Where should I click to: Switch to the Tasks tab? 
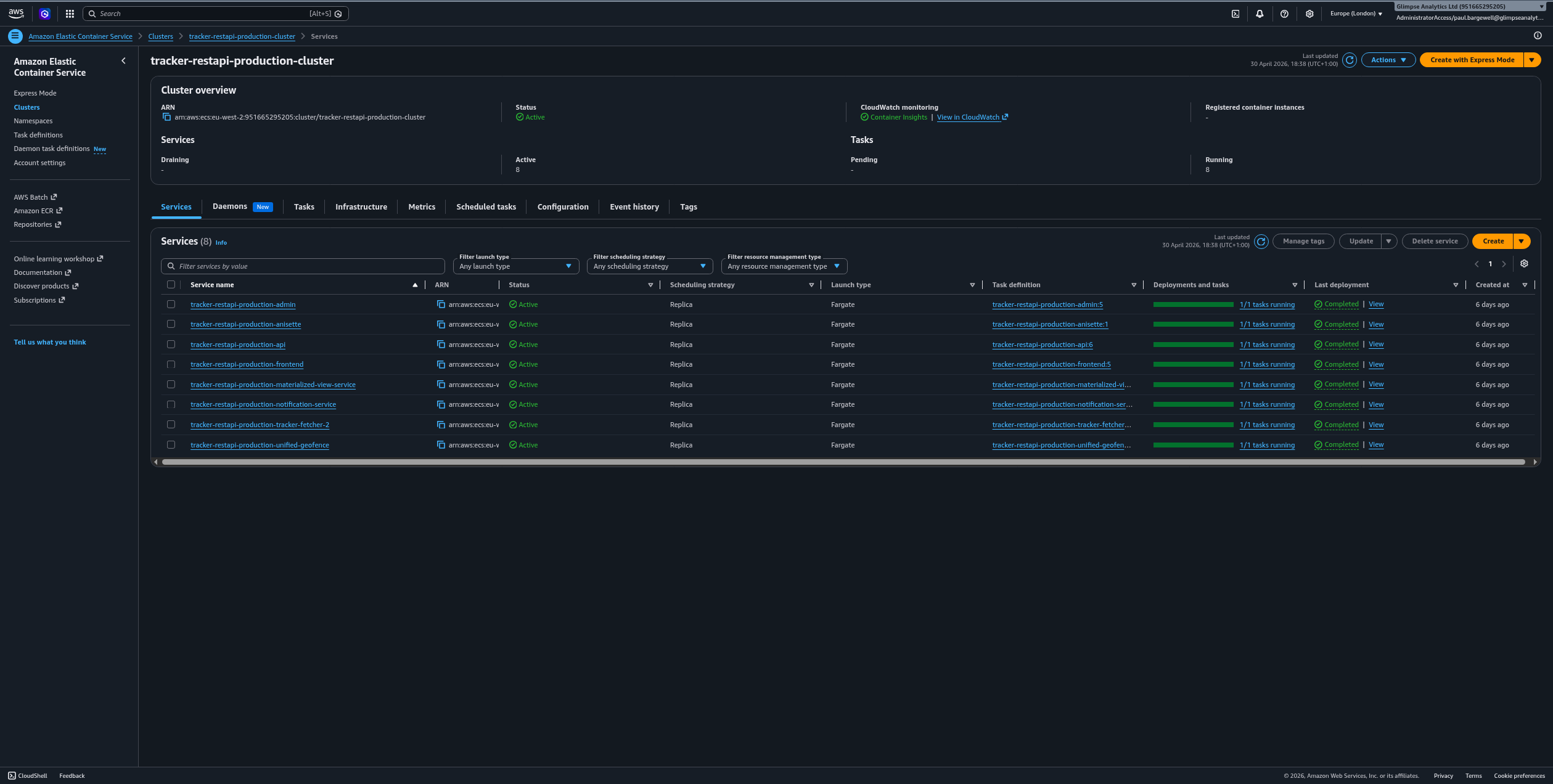pyautogui.click(x=304, y=207)
